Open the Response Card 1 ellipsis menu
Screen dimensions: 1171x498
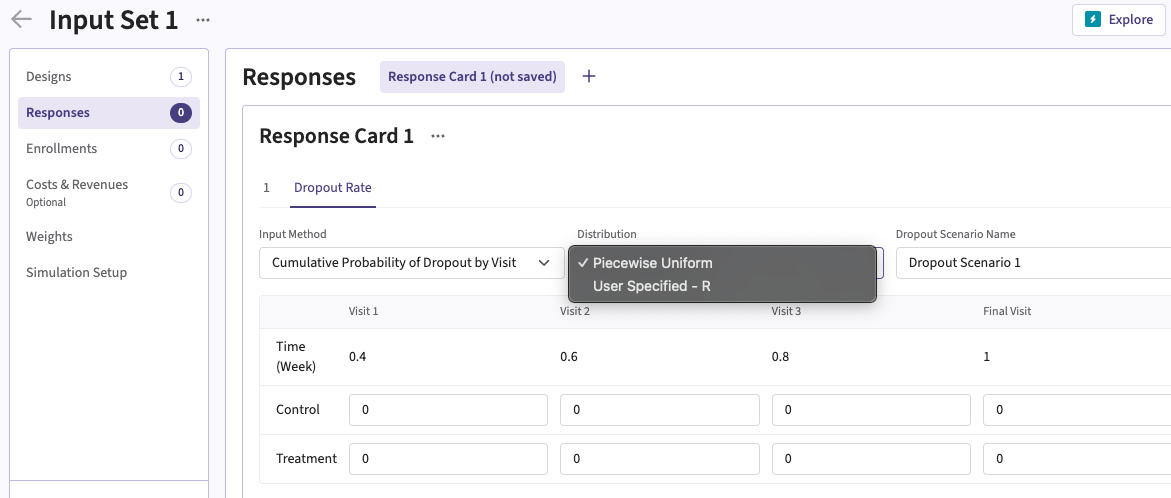pyautogui.click(x=437, y=137)
